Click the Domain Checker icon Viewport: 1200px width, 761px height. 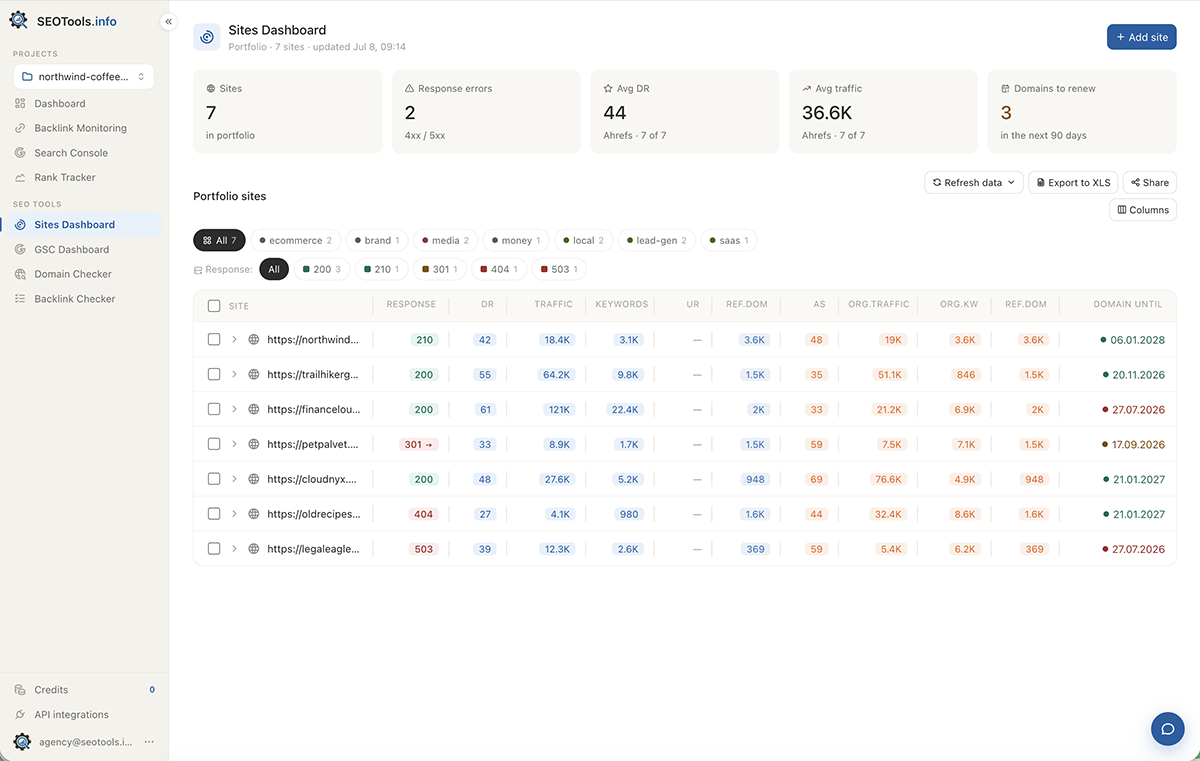coord(21,274)
